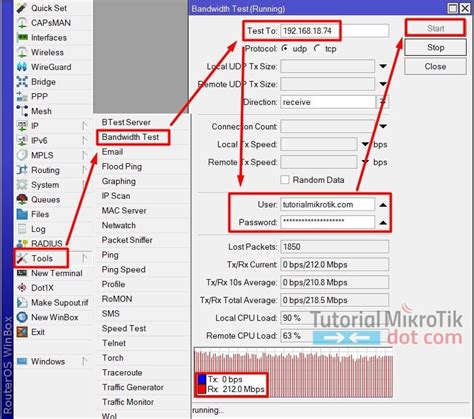This screenshot has width=474, height=419.
Task: Collapse the Password field arrow
Action: [383, 222]
